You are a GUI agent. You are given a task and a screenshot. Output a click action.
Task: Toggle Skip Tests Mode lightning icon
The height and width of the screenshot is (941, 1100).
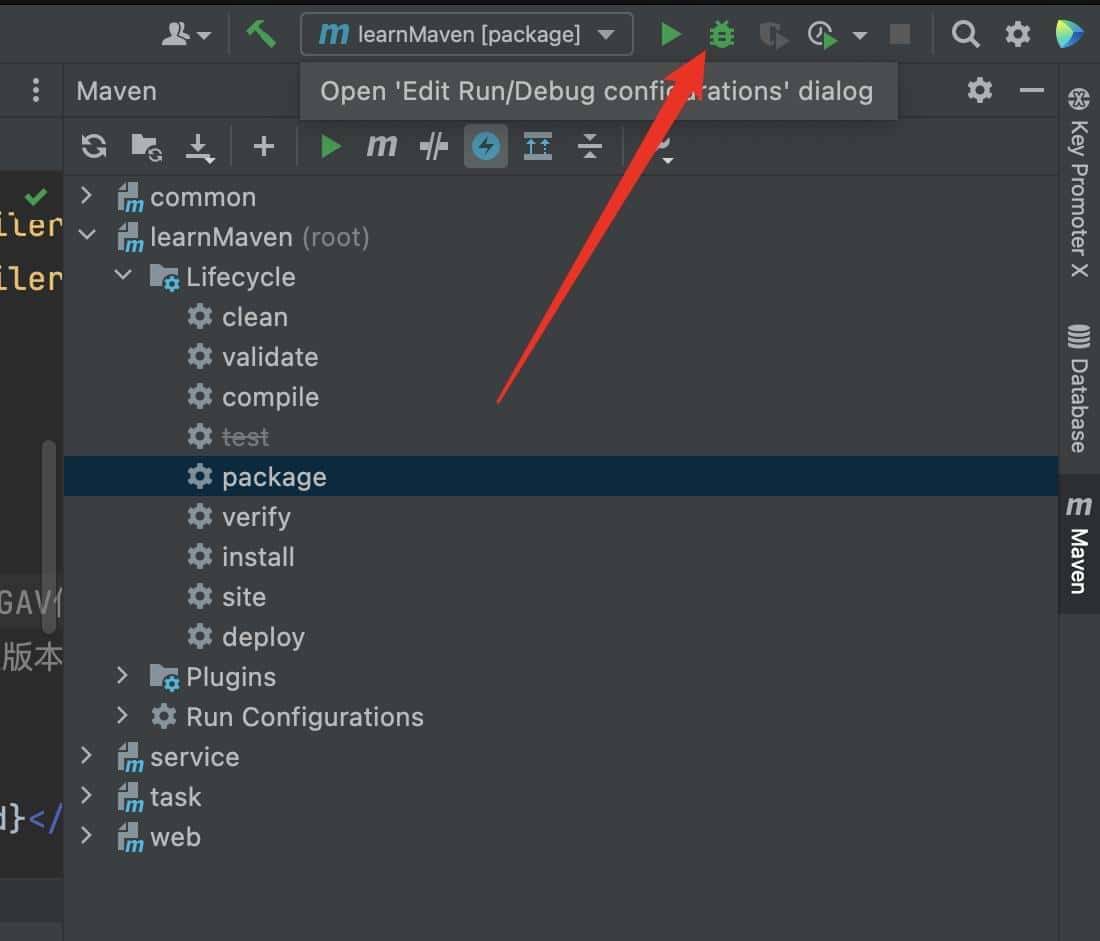coord(486,147)
